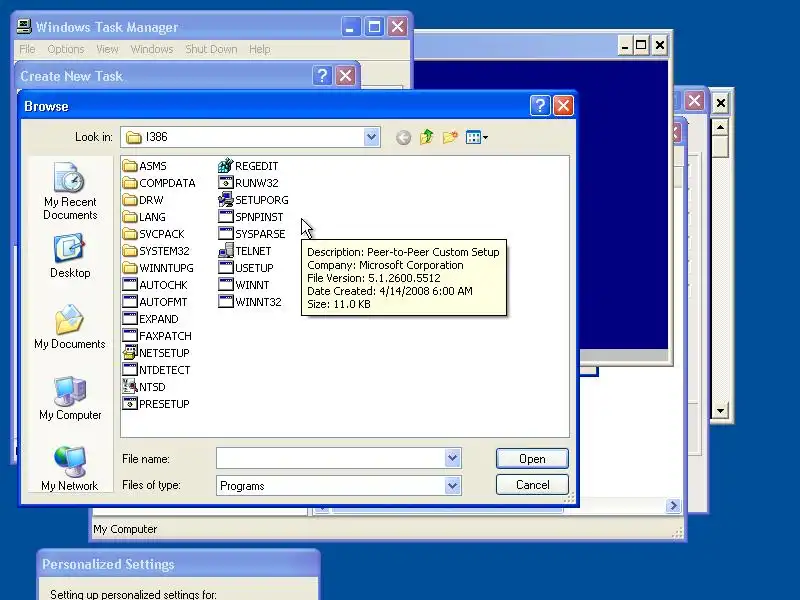Click scroll down arrow in rightmost window
The width and height of the screenshot is (800, 600).
click(x=720, y=411)
